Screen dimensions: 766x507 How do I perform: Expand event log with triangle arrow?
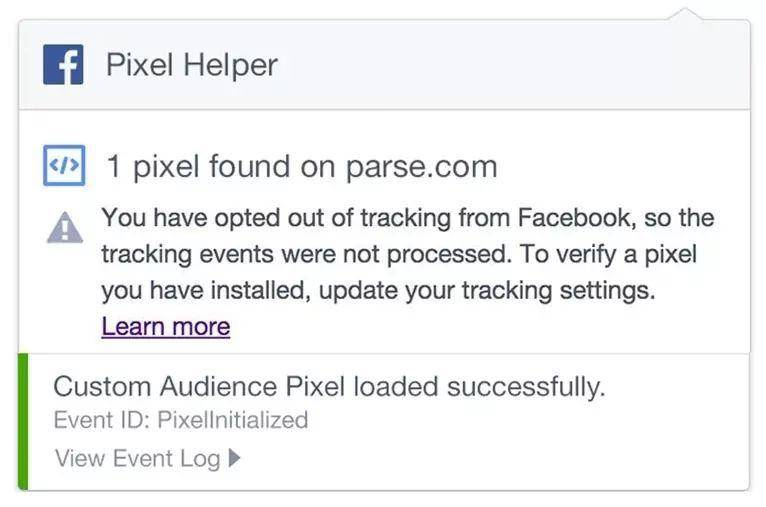[x=234, y=458]
